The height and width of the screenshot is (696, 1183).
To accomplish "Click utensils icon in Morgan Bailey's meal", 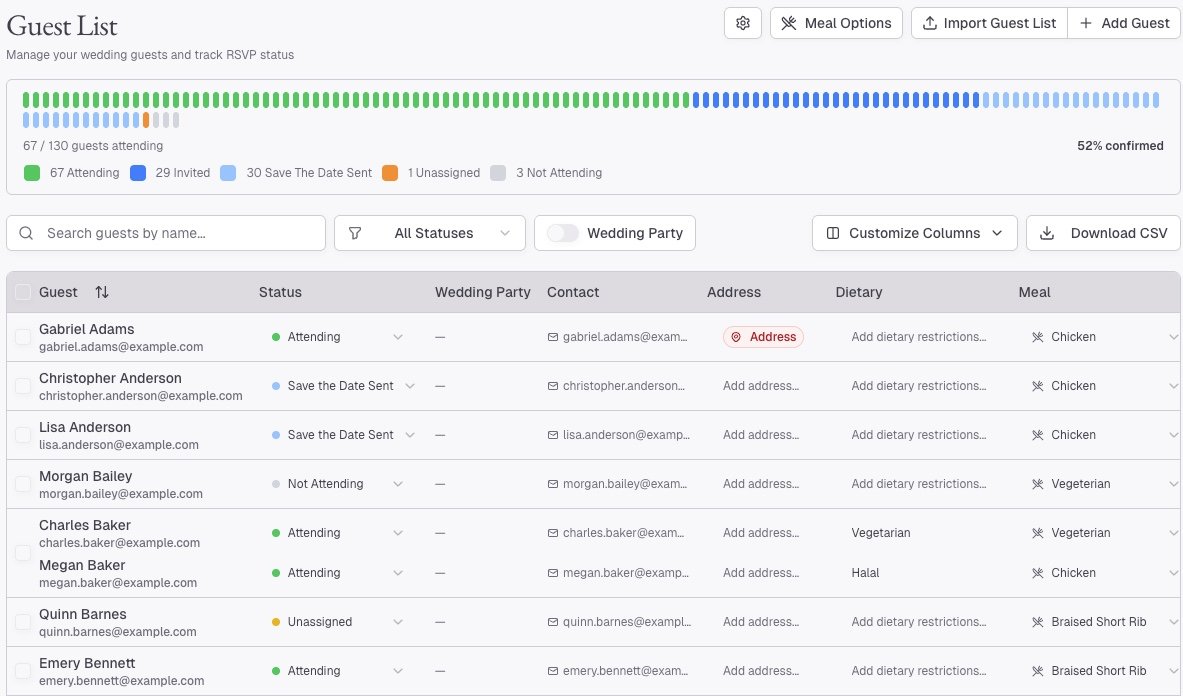I will (1037, 484).
